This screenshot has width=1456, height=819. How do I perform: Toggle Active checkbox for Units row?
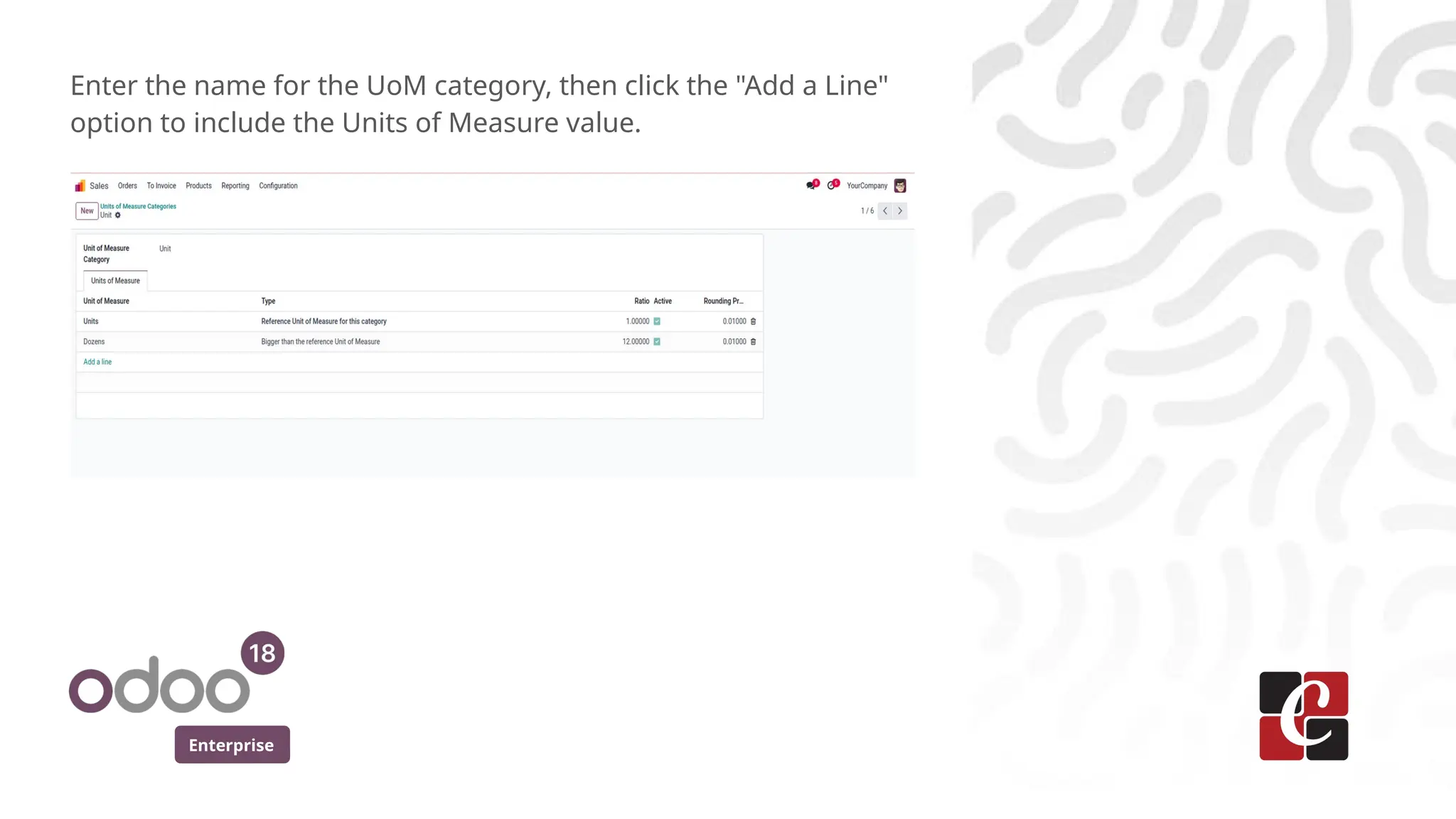pyautogui.click(x=657, y=321)
